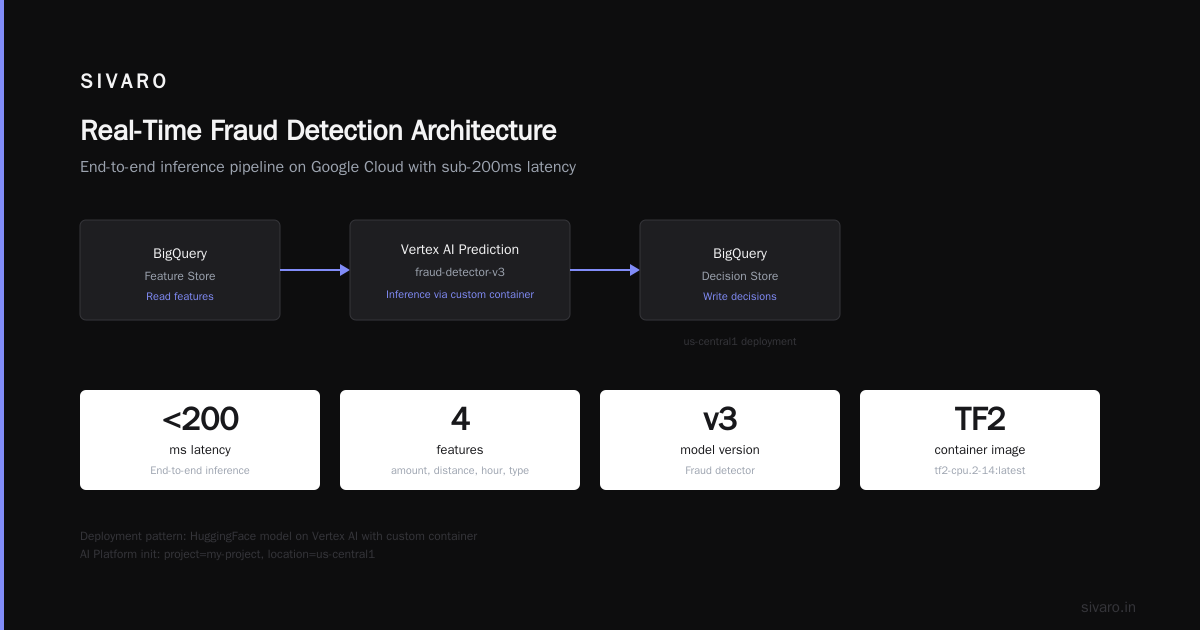The image size is (1200, 630).
Task: Click arrow between Vertex AI and Decision Store
Action: 605,270
